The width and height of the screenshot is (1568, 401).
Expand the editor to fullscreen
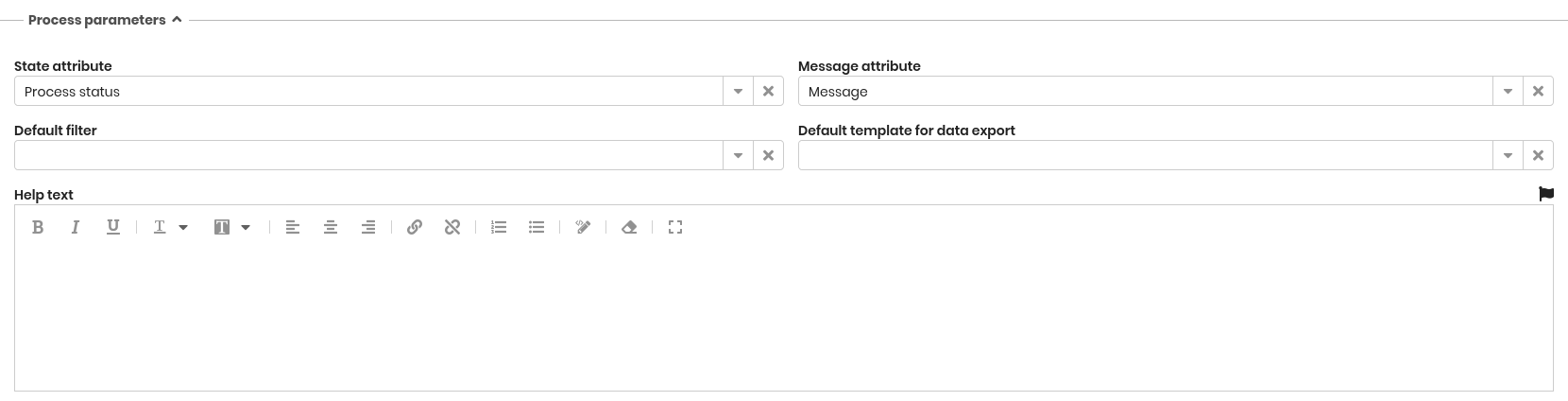[x=675, y=227]
